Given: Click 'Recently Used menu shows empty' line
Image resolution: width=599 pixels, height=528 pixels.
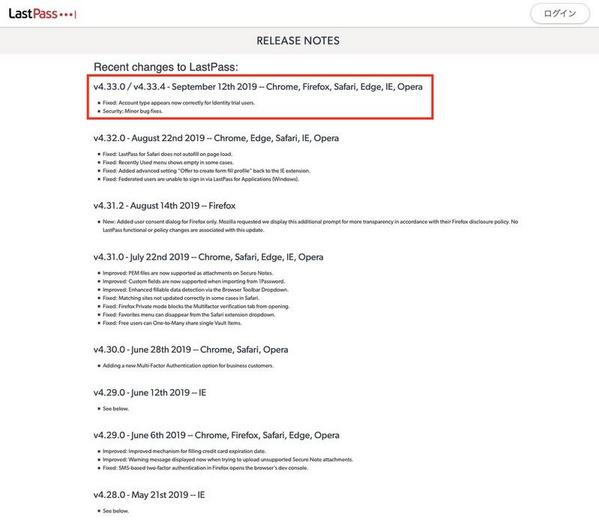Looking at the screenshot, I should coord(168,162).
